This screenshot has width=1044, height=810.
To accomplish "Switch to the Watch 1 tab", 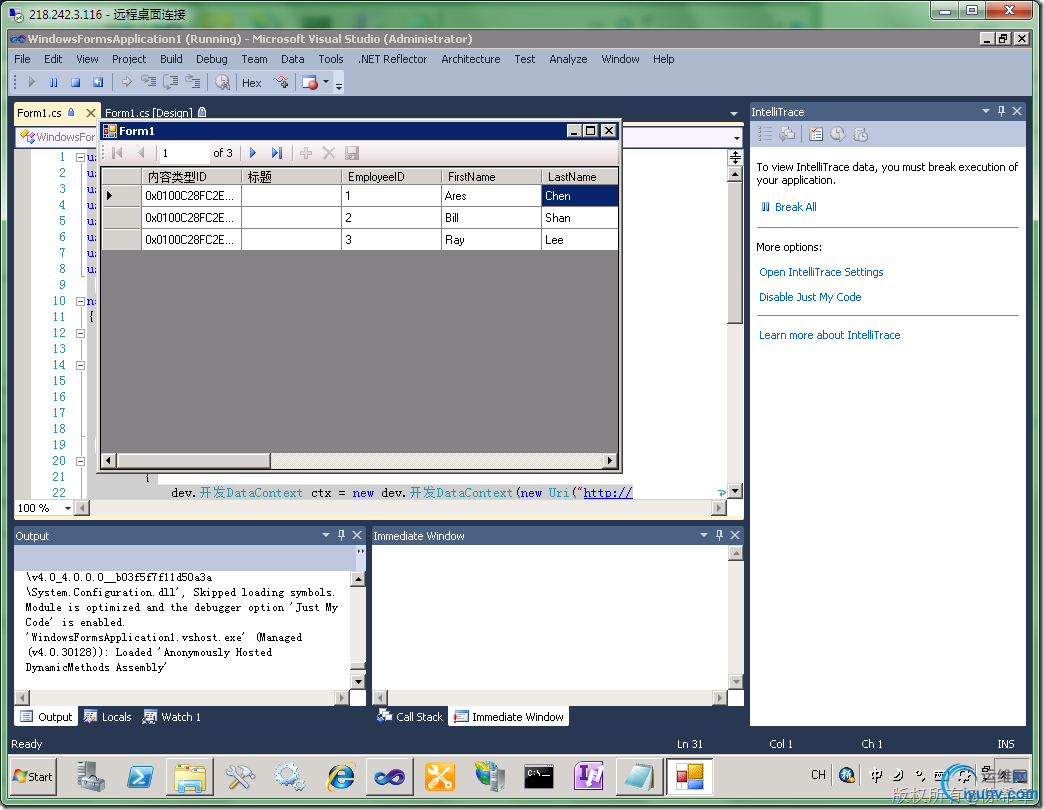I will [x=172, y=717].
